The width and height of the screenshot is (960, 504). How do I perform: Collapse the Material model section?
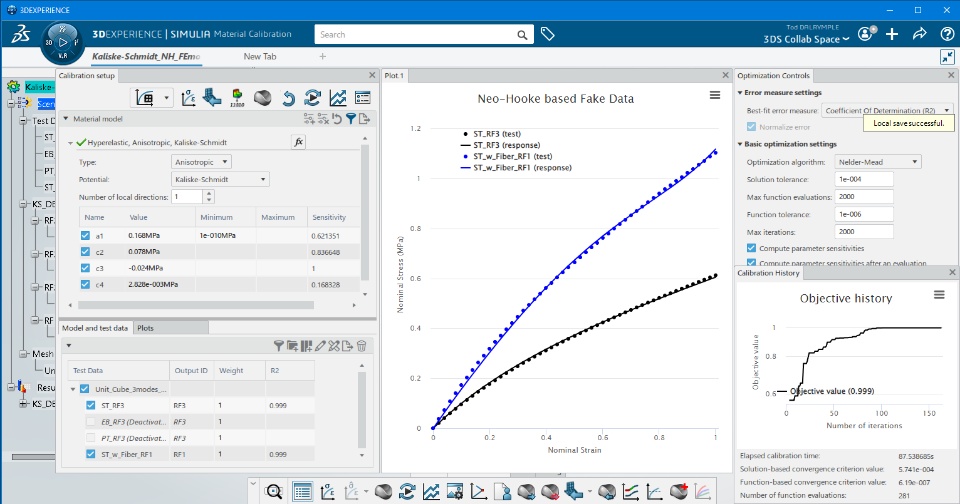66,119
